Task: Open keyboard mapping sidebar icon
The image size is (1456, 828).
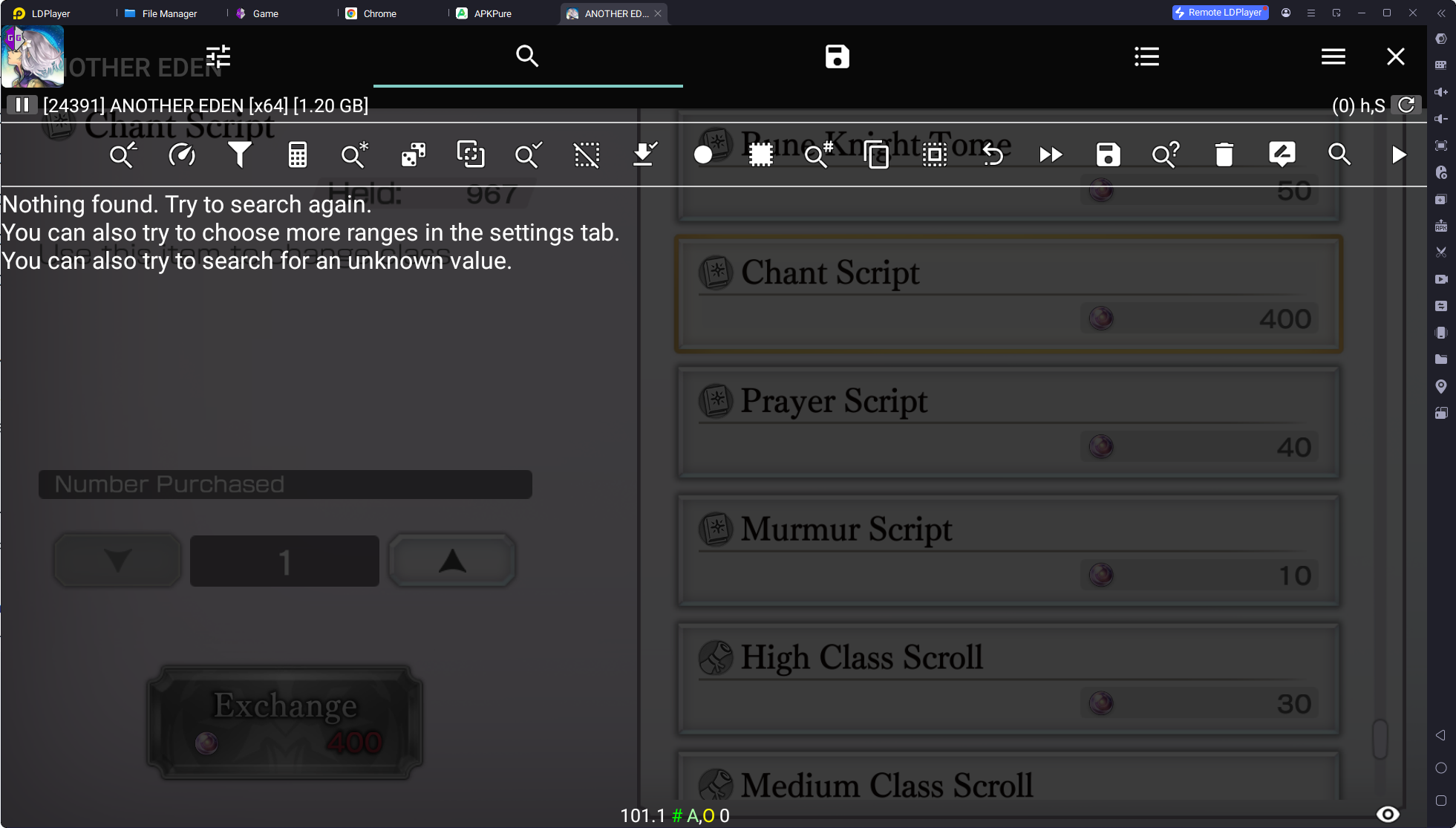Action: [x=1441, y=65]
